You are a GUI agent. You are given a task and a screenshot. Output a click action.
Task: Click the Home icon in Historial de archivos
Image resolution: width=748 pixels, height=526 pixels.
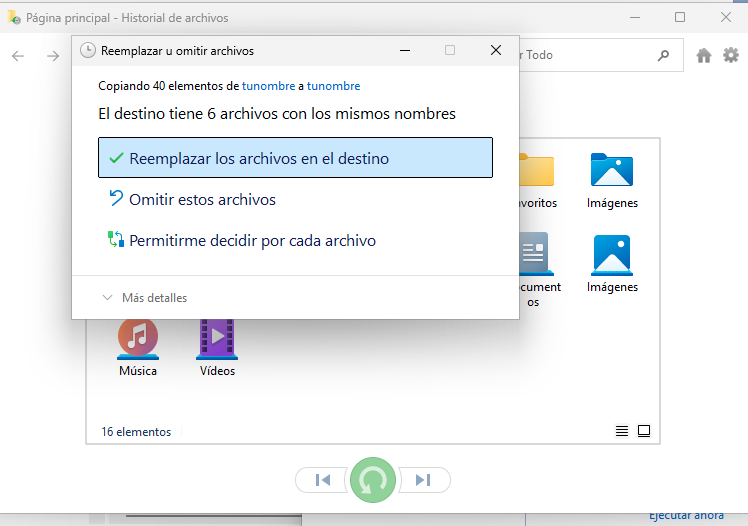point(704,55)
